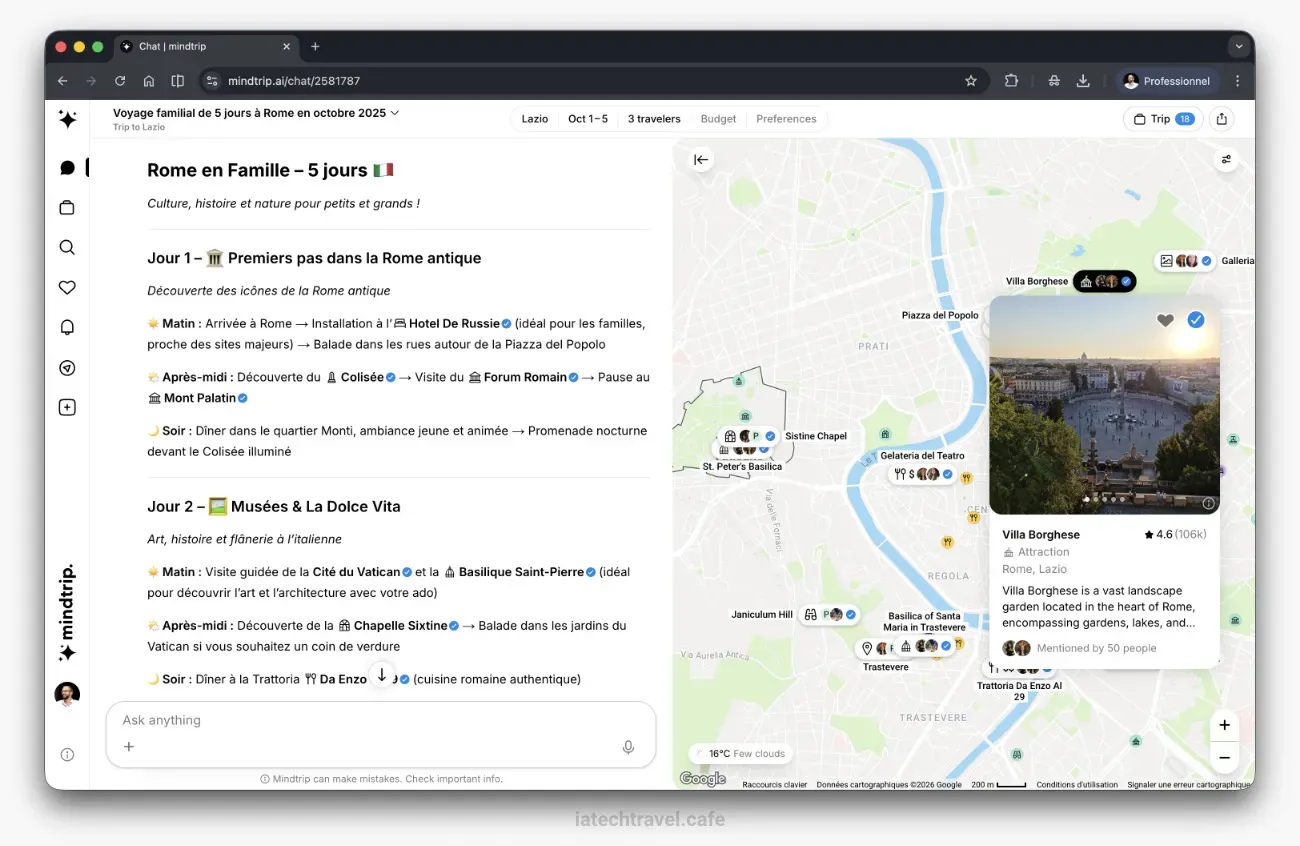Toggle saved checkmark beside Forum Romain

point(574,378)
